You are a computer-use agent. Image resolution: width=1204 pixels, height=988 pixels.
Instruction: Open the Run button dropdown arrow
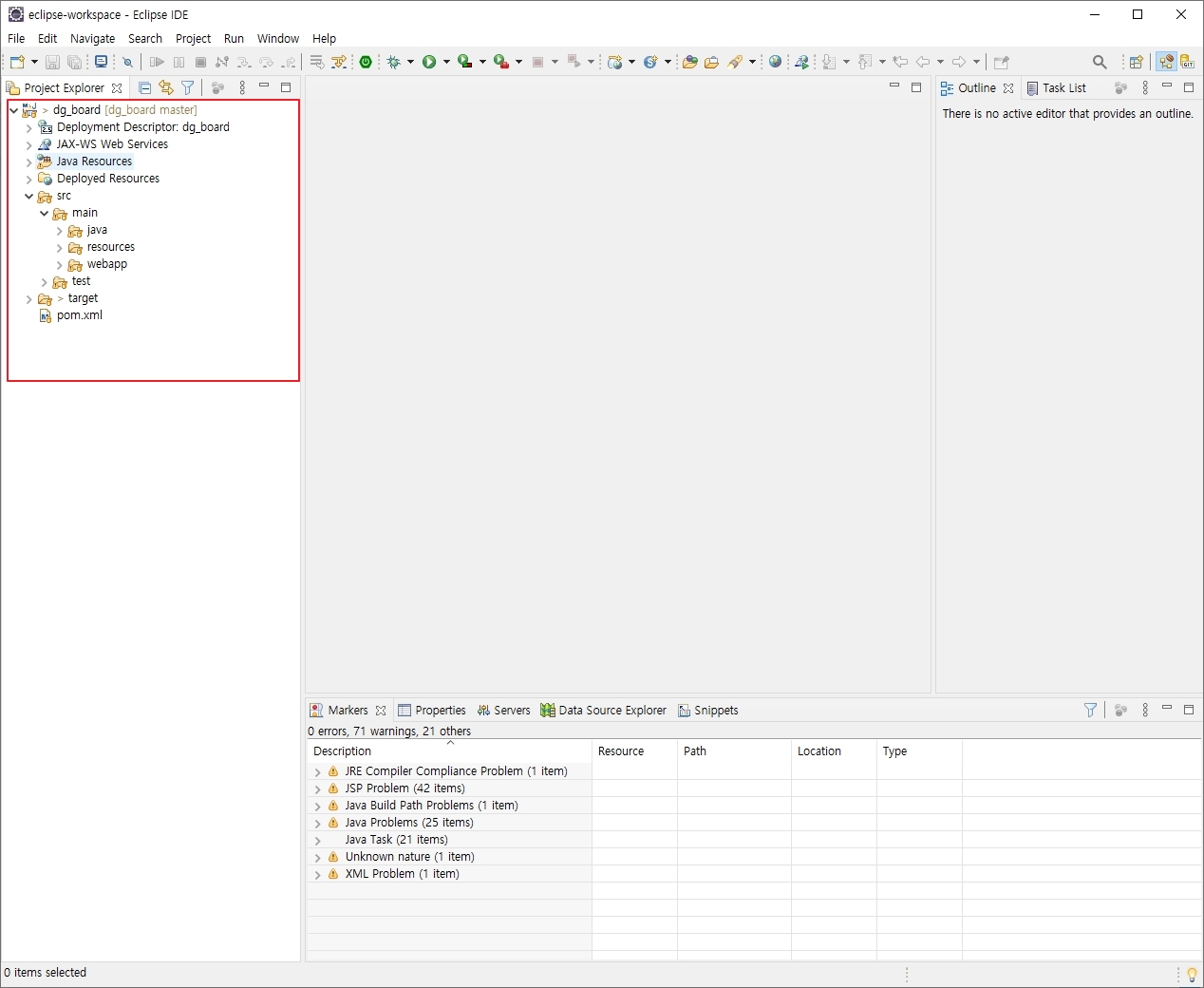pyautogui.click(x=446, y=62)
